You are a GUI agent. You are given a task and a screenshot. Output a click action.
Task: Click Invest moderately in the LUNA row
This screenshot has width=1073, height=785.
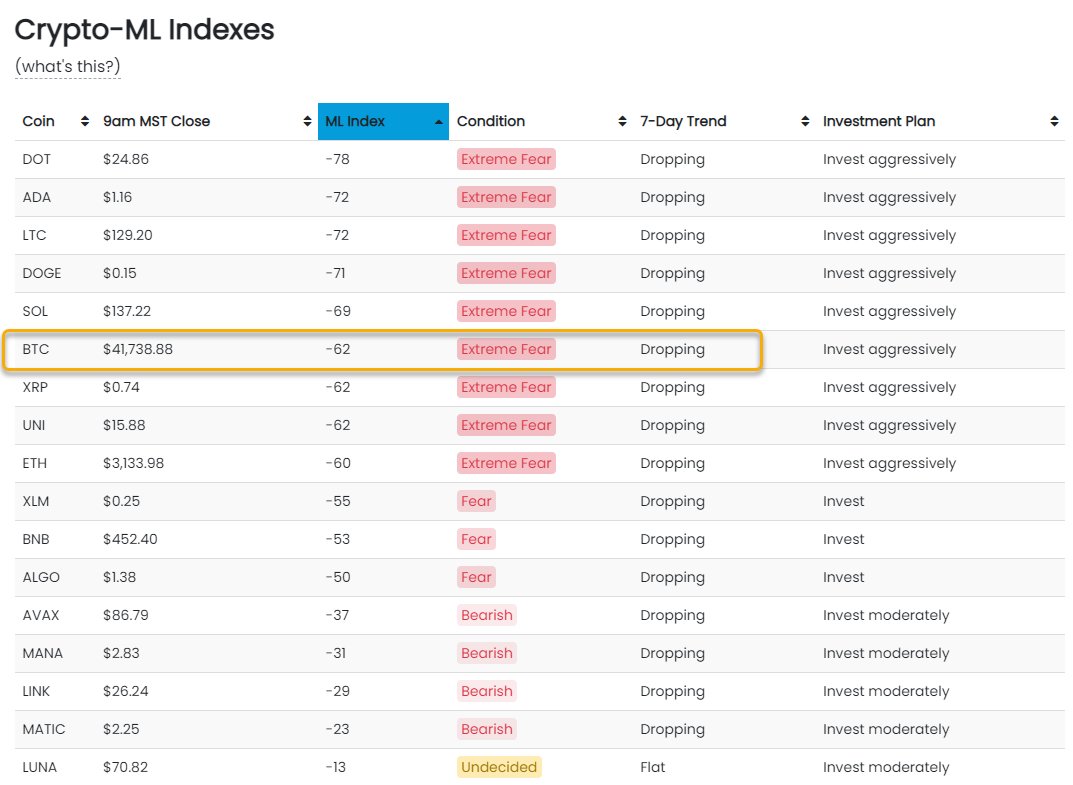[886, 767]
